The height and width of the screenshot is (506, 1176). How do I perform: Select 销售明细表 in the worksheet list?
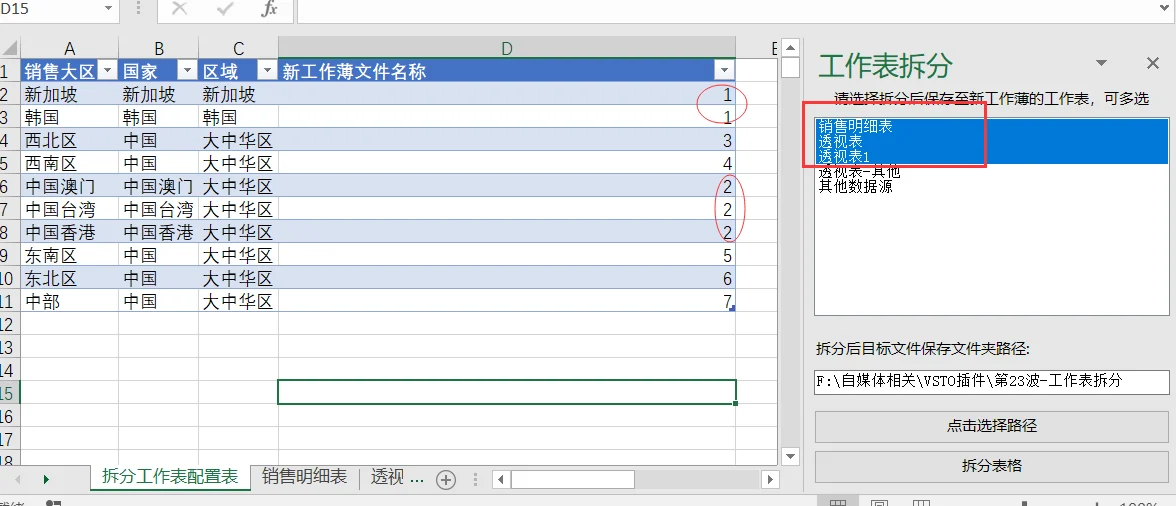coord(991,127)
